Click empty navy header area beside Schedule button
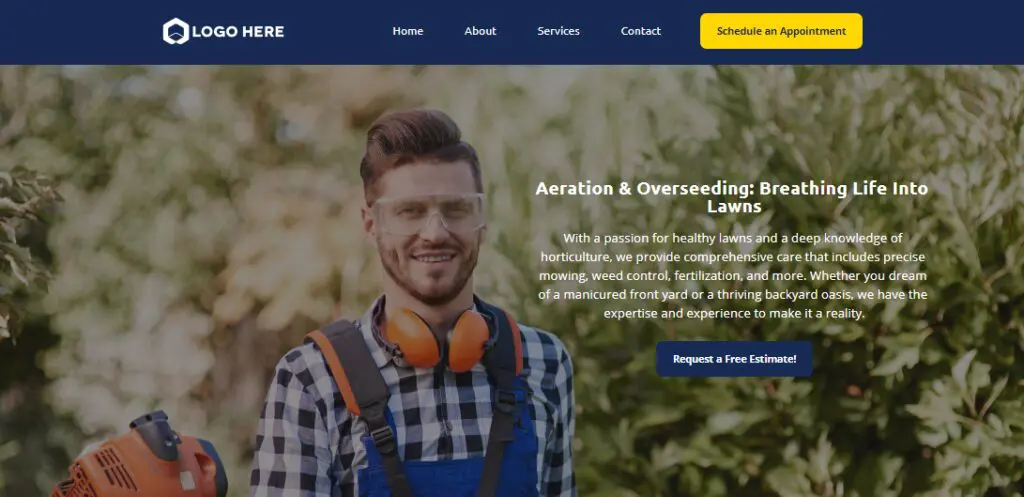The width and height of the screenshot is (1024, 497). pyautogui.click(x=940, y=31)
